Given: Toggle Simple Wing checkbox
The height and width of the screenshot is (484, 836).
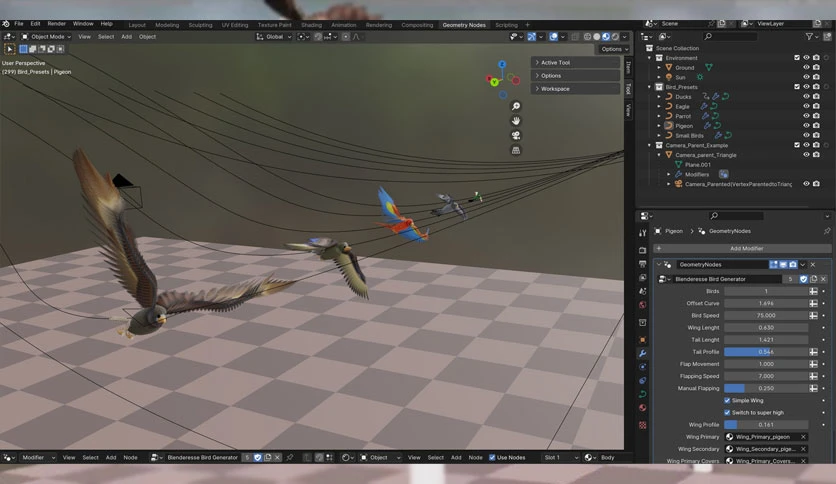Looking at the screenshot, I should click(x=727, y=400).
